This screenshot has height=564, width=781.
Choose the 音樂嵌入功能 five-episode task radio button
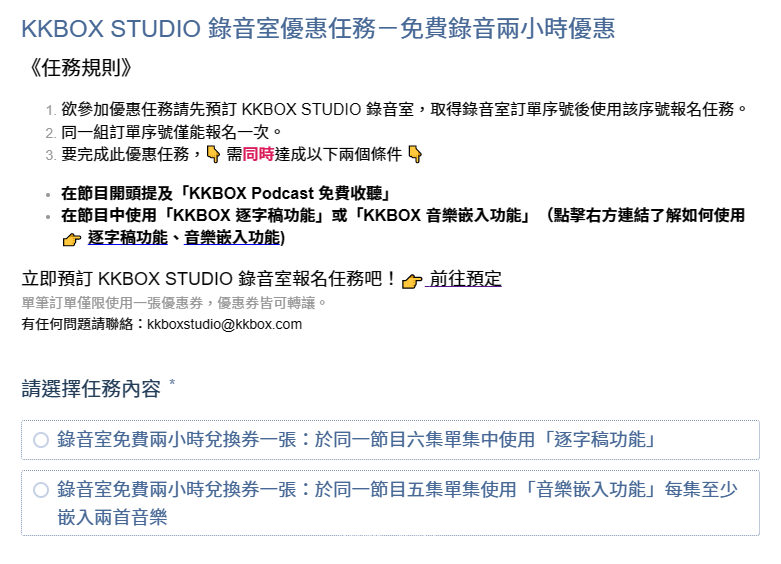pyautogui.click(x=41, y=490)
